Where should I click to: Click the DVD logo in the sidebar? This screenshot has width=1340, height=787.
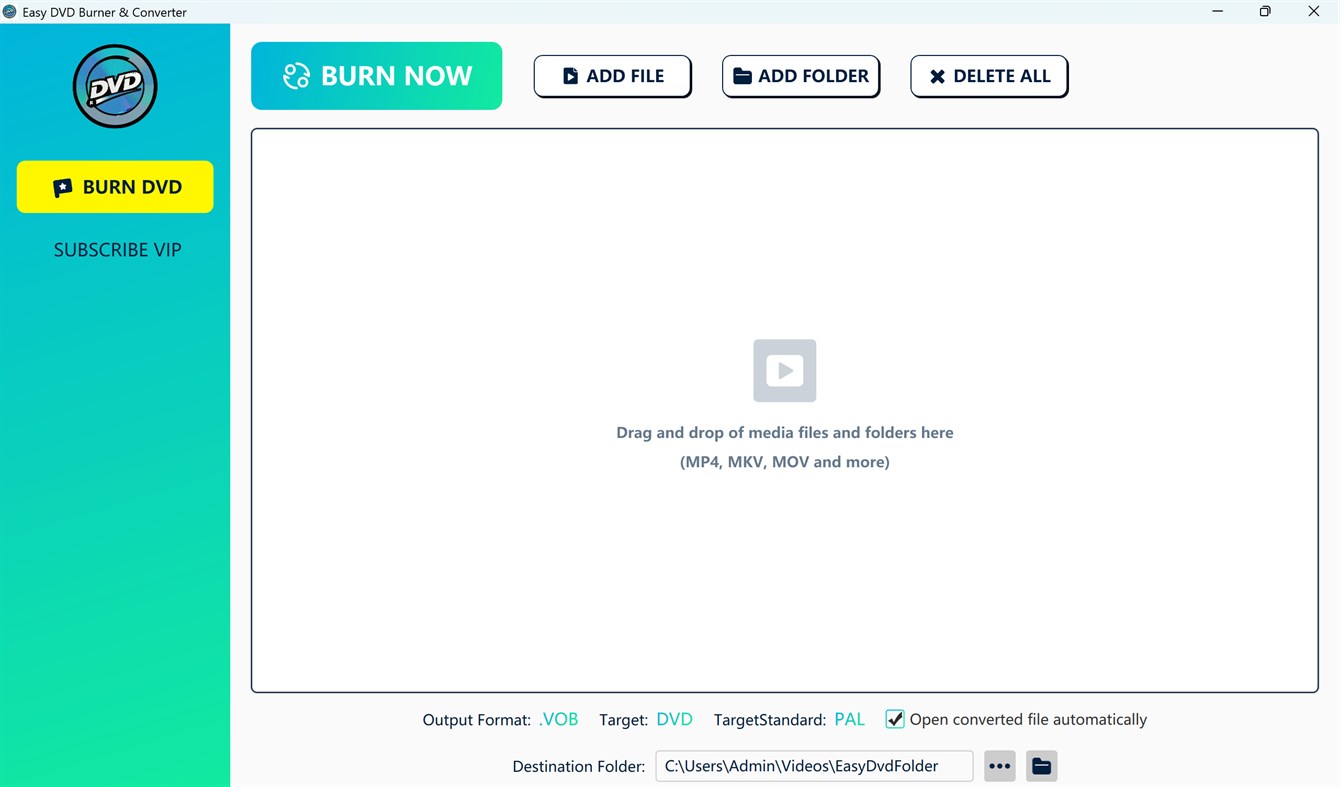pyautogui.click(x=114, y=86)
